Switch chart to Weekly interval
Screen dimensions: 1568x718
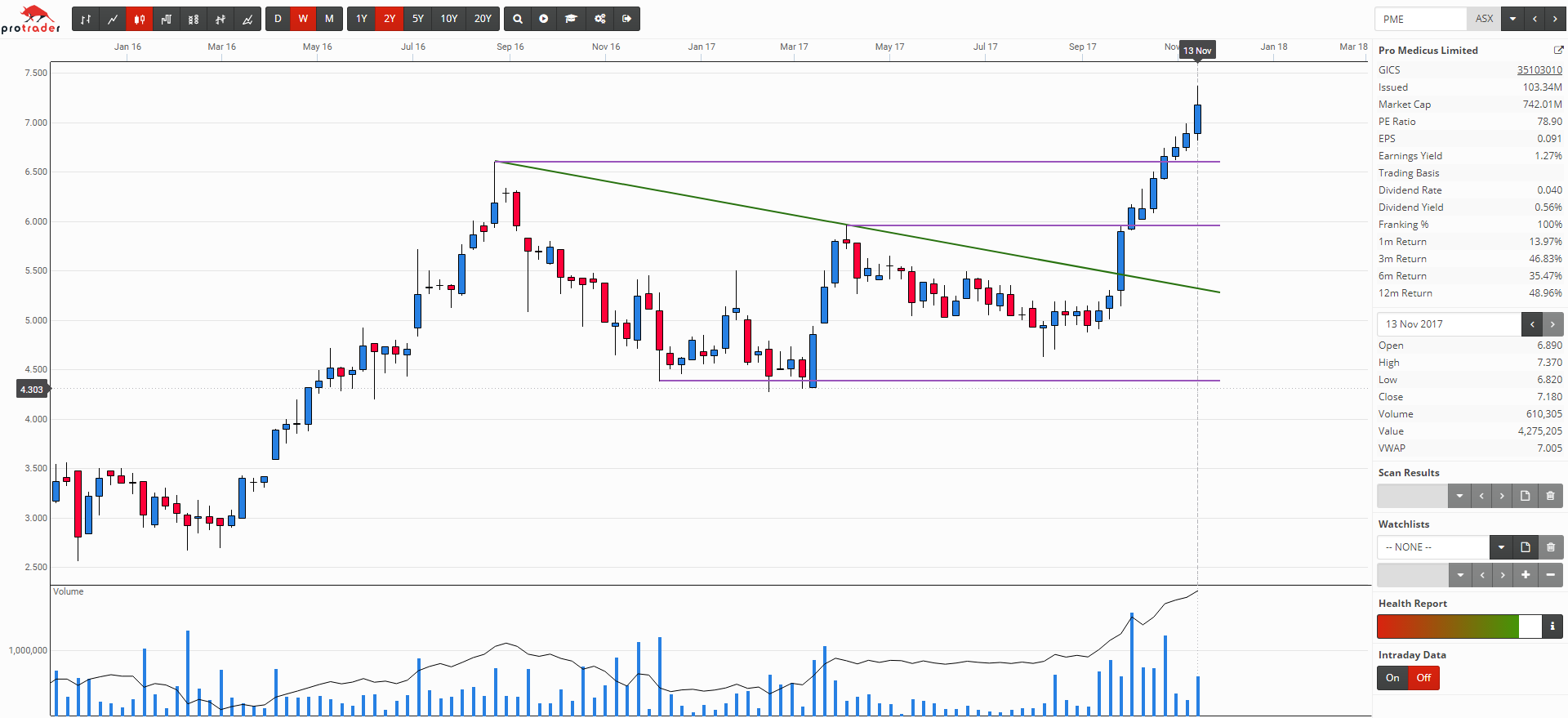(303, 19)
